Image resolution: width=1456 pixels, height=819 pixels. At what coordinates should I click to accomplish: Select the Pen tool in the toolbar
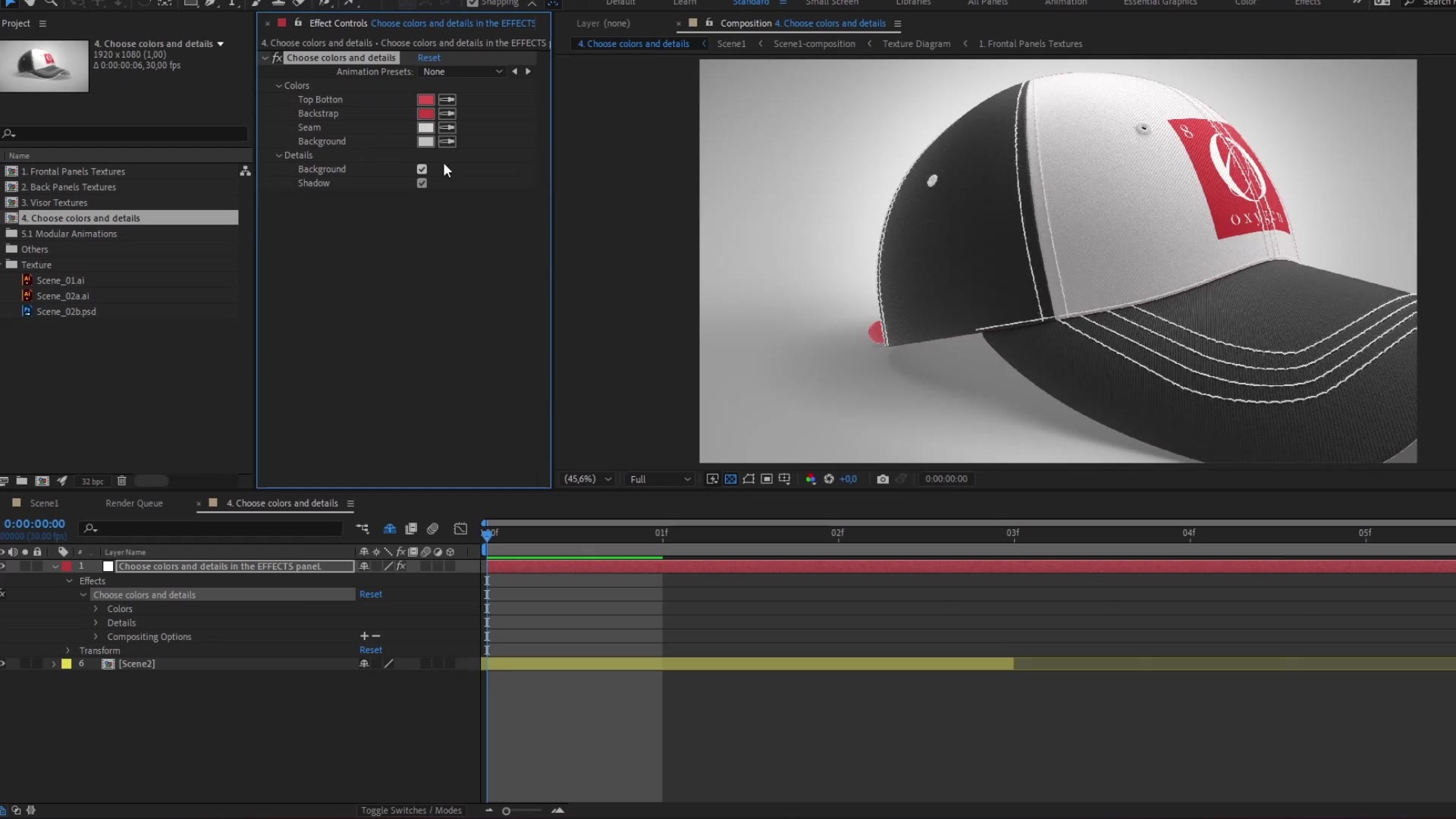212,3
